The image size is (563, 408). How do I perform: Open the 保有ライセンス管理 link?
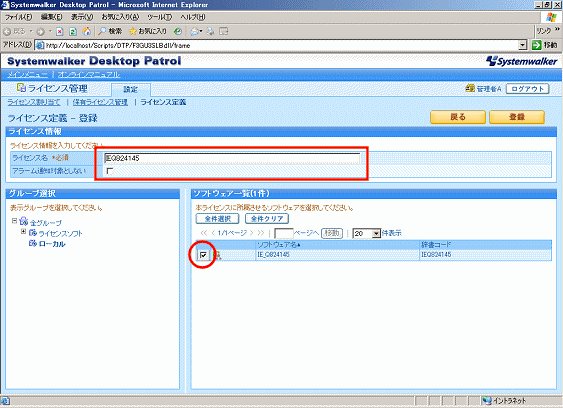(100, 102)
